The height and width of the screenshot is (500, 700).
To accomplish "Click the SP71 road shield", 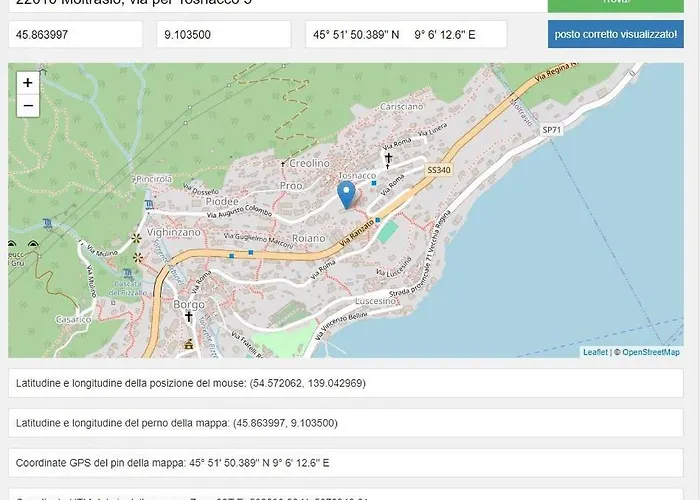I will pos(552,130).
